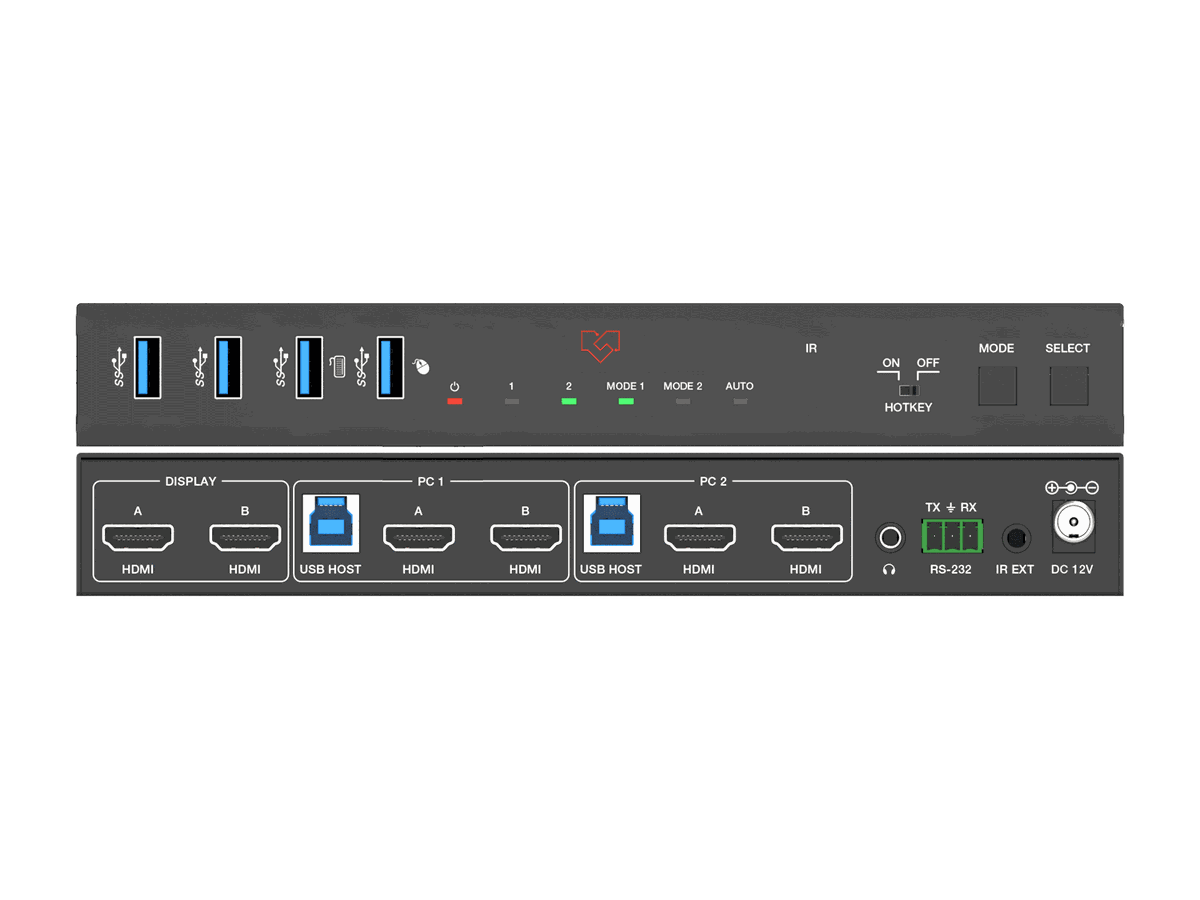The image size is (1200, 900).
Task: Click the DISPLAY HDMI B output port
Action: (x=245, y=538)
